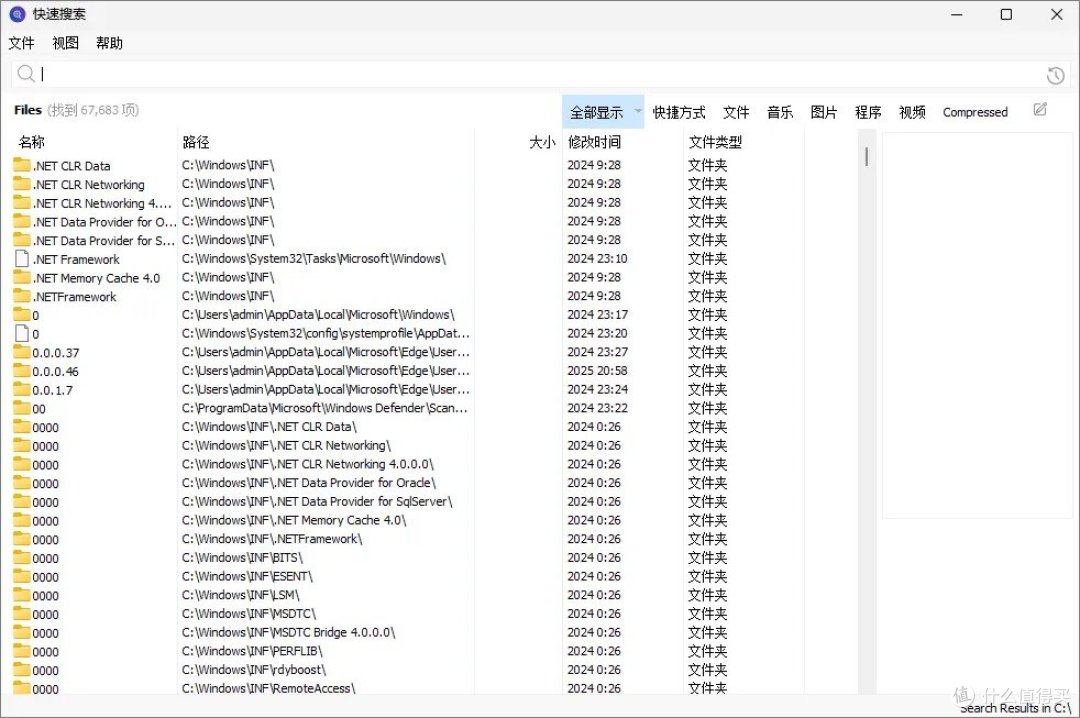Screen dimensions: 1080x718
Task: Click modified time 2024 23:10
Action: tap(597, 258)
